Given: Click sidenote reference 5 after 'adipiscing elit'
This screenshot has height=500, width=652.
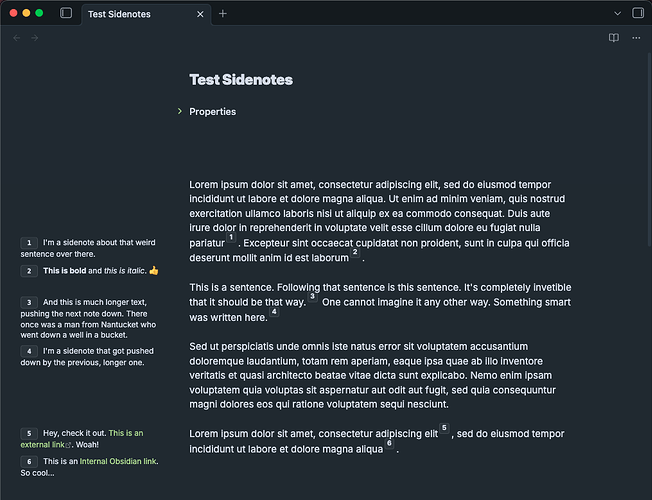Looking at the screenshot, I should (x=444, y=429).
